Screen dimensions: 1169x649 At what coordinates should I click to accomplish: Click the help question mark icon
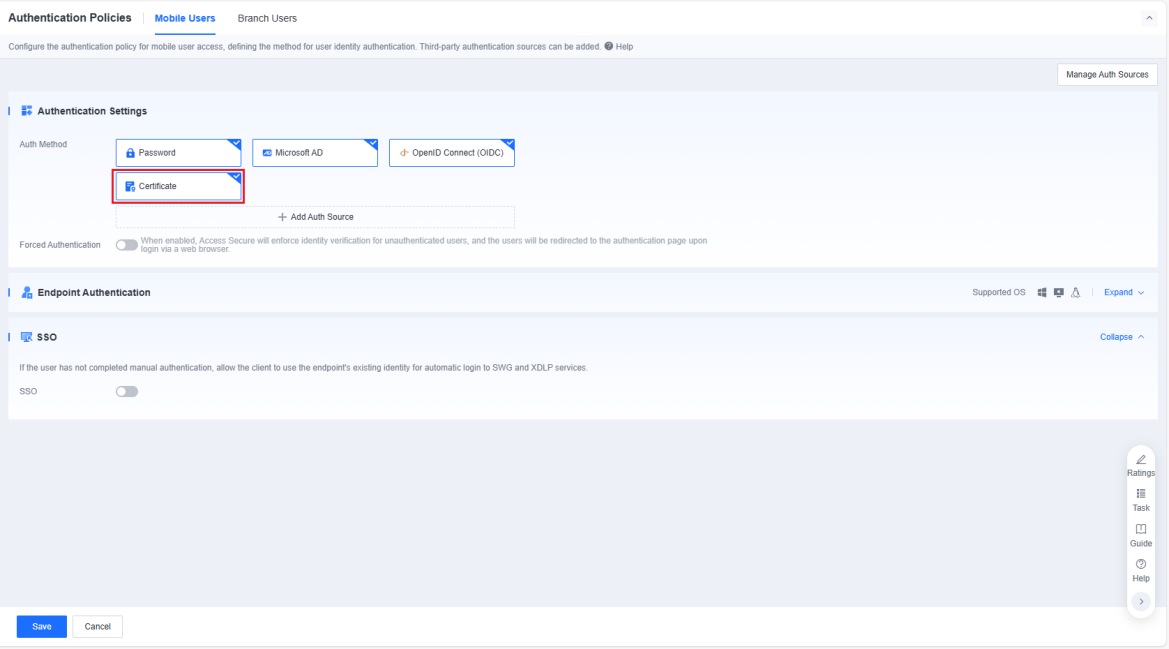[x=608, y=46]
